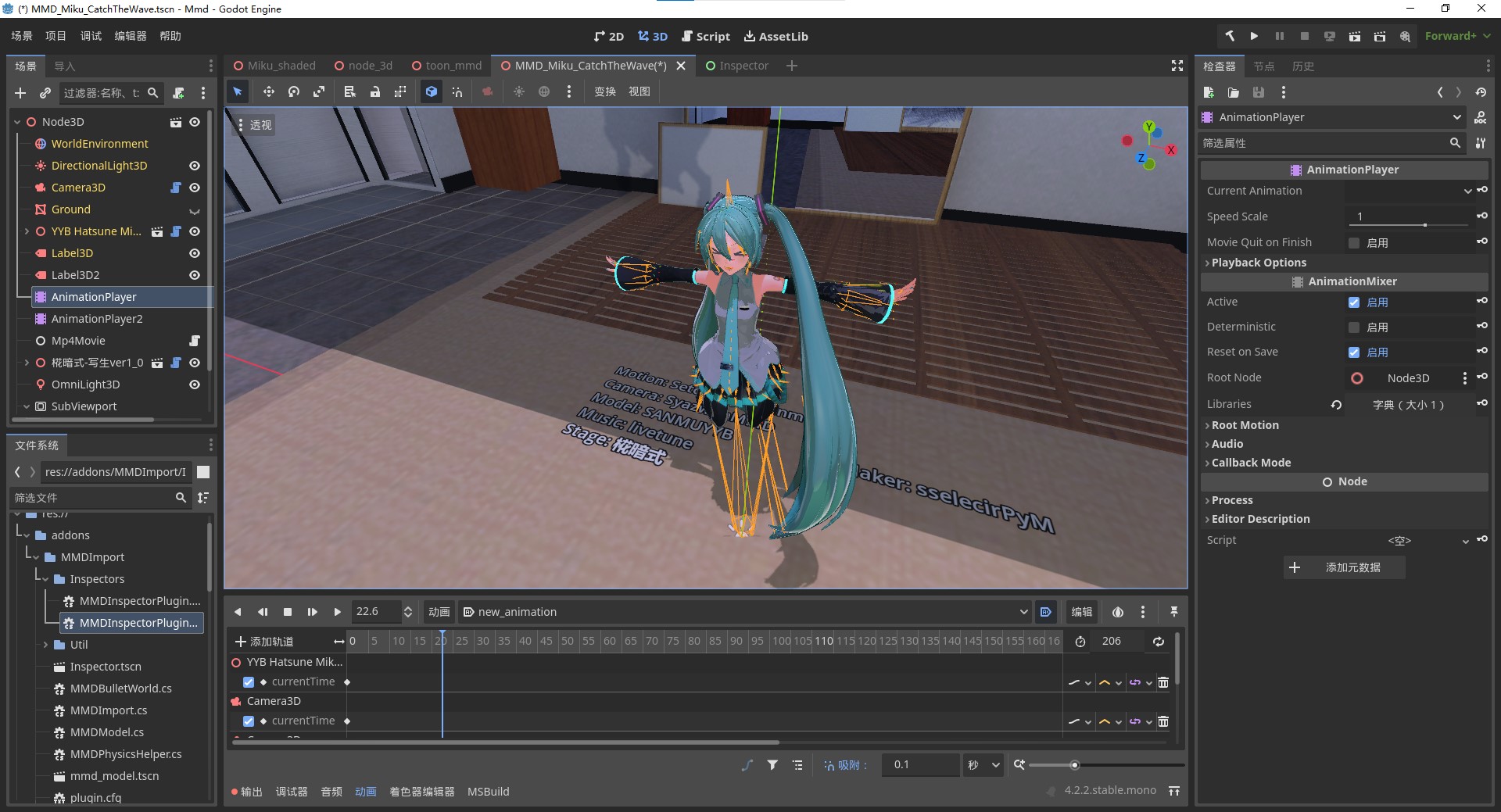Image resolution: width=1501 pixels, height=812 pixels.
Task: Switch to the 节点 dock tab
Action: coord(1264,66)
